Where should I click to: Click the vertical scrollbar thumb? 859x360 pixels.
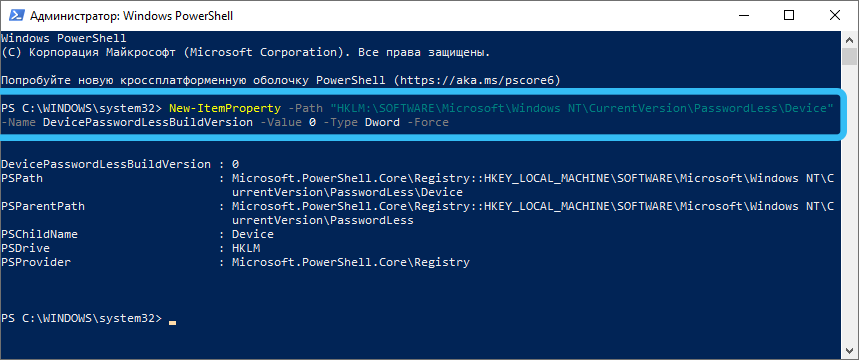(x=849, y=56)
